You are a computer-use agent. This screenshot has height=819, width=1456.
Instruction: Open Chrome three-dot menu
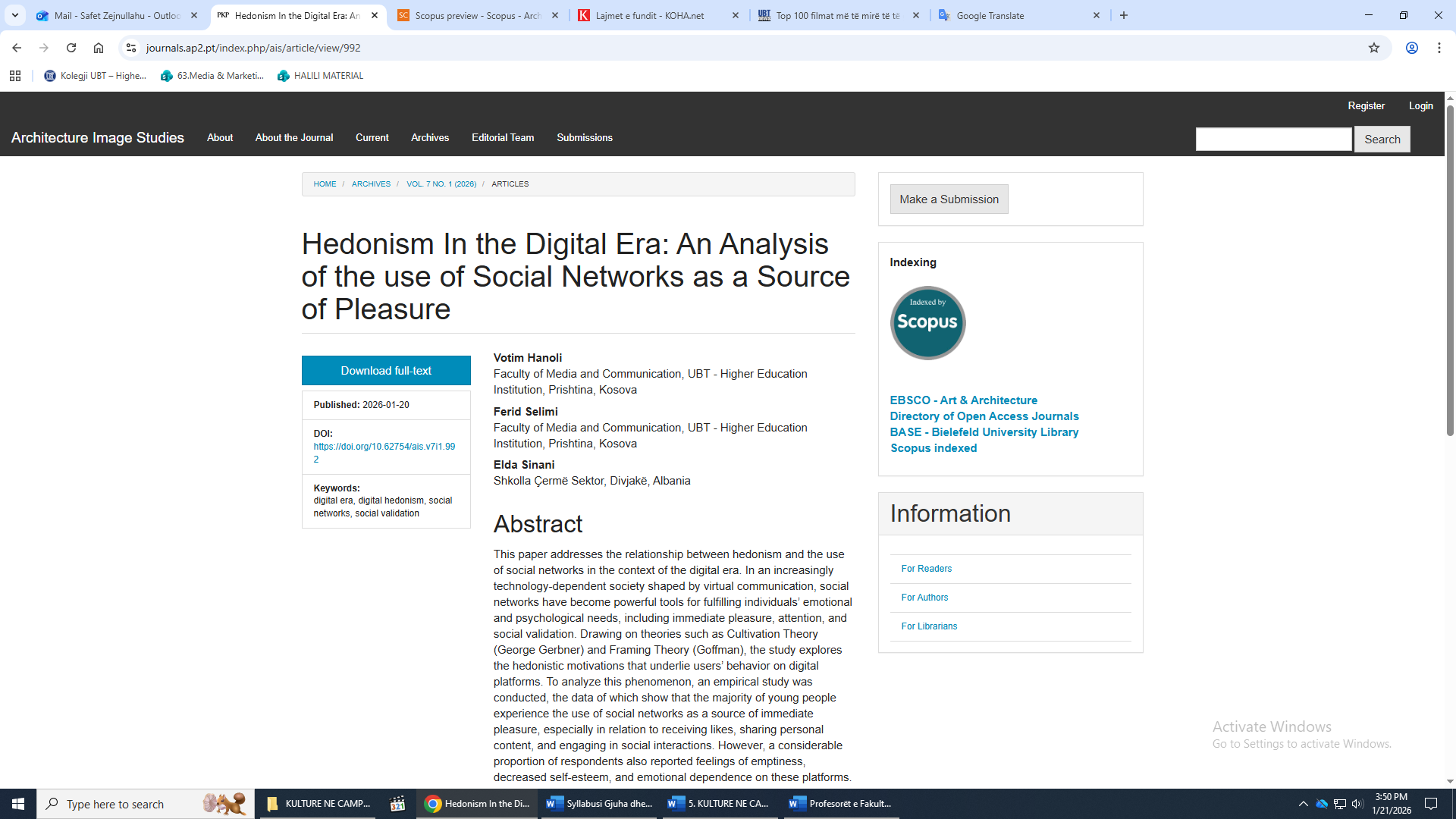pos(1439,48)
